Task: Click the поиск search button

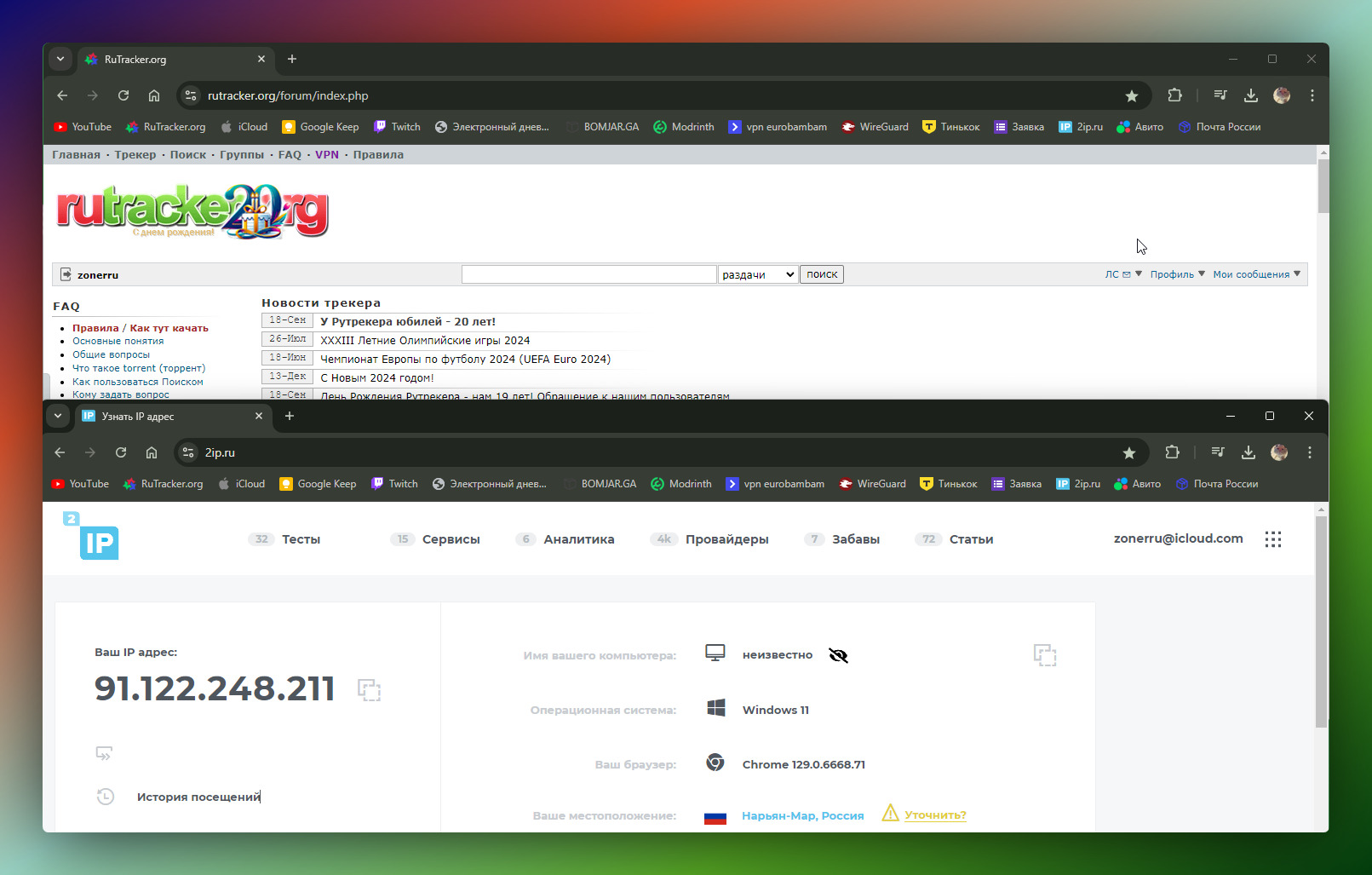Action: coord(822,274)
